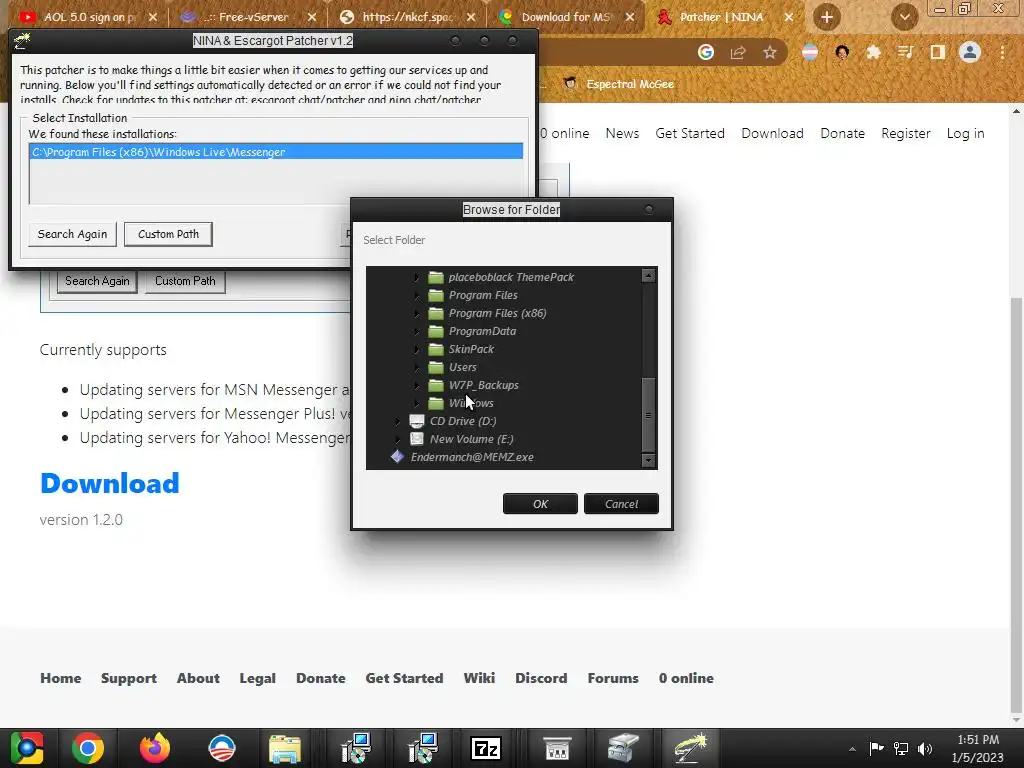Click Custom Path in patcher window
This screenshot has height=768, width=1024.
coord(168,234)
